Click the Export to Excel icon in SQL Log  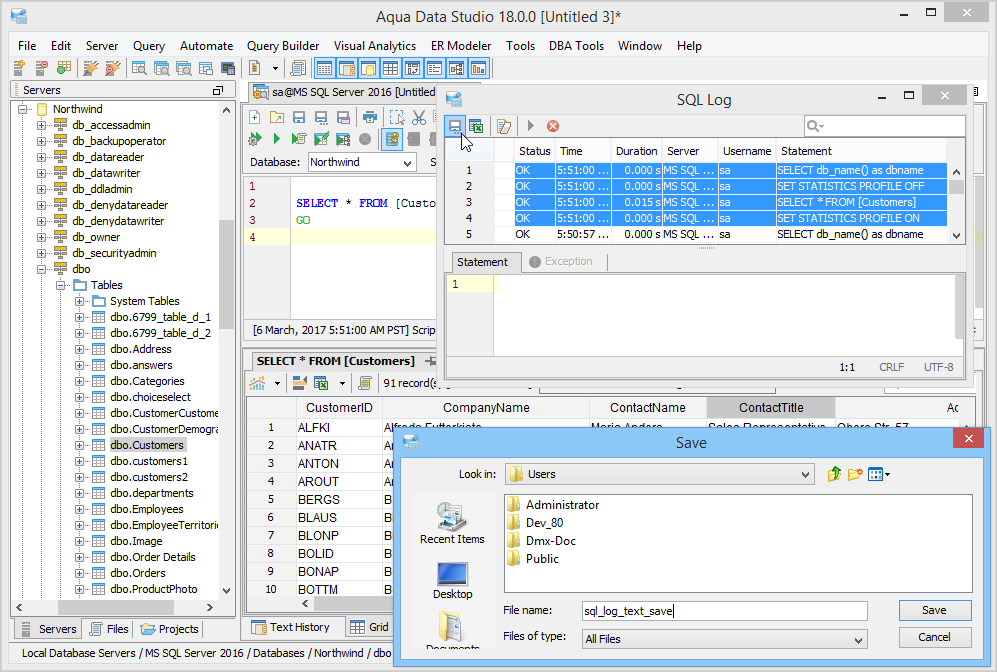point(477,126)
